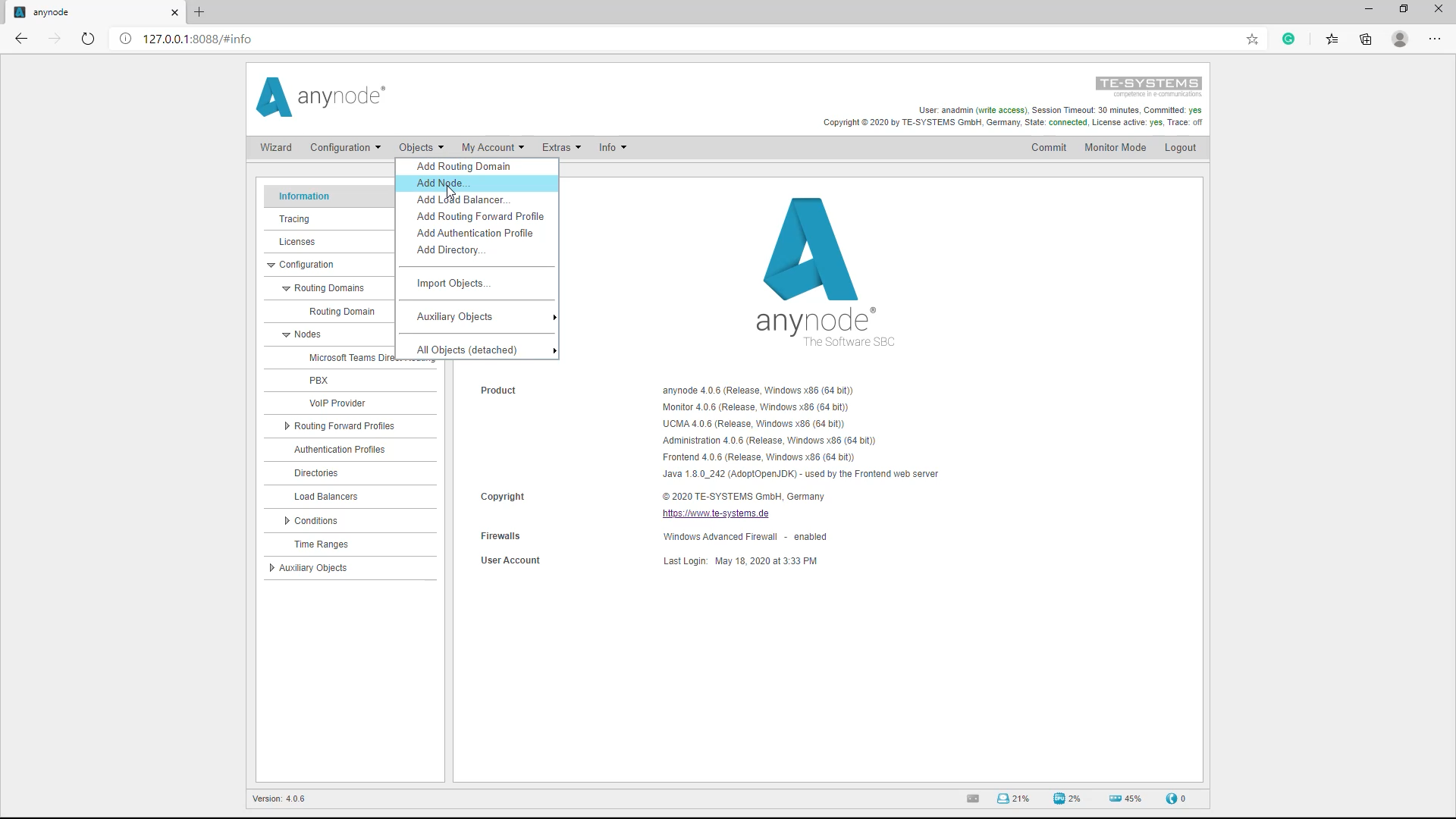Image resolution: width=1456 pixels, height=819 pixels.
Task: Expand the sidebar Auxiliary Objects node
Action: pyautogui.click(x=271, y=568)
